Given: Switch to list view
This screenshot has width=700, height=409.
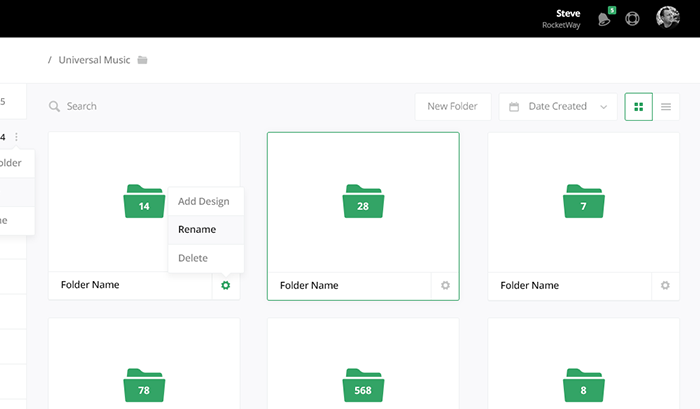Looking at the screenshot, I should pyautogui.click(x=666, y=107).
